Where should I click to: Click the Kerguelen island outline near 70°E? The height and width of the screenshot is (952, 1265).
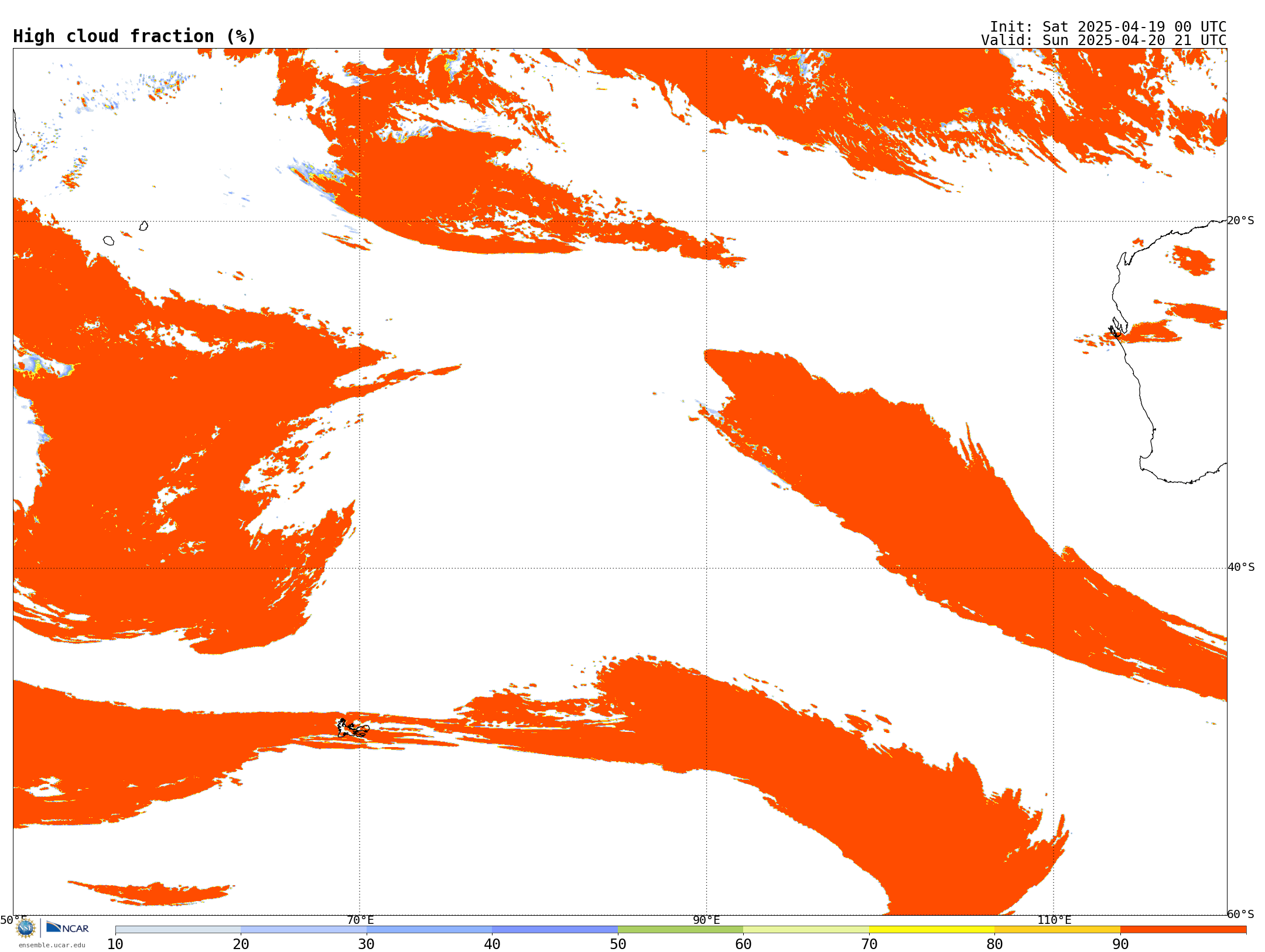pyautogui.click(x=353, y=728)
